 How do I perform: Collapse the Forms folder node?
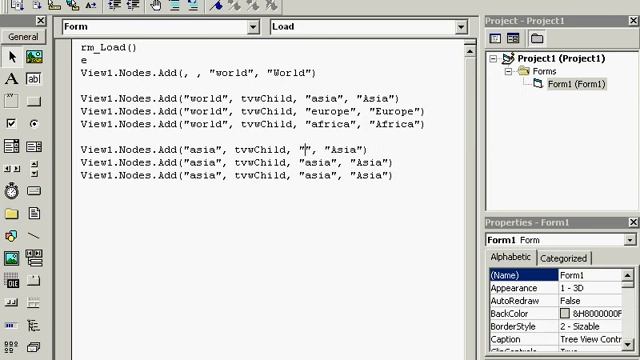pyautogui.click(x=508, y=71)
